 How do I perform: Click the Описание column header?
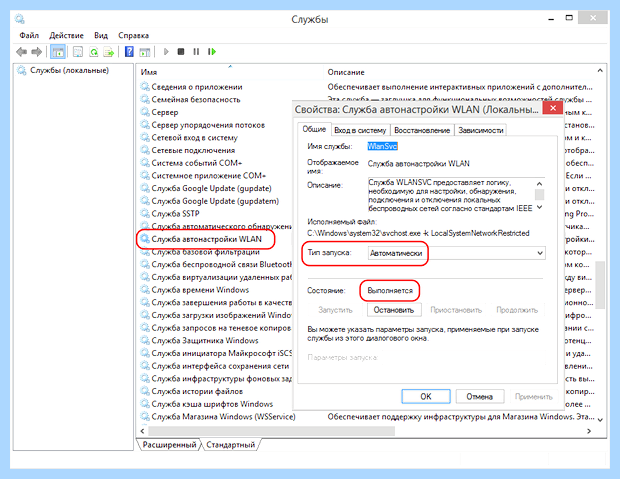coord(346,72)
